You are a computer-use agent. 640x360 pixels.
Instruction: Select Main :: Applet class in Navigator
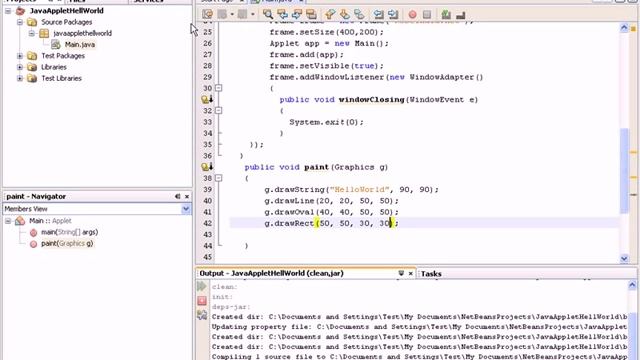pyautogui.click(x=50, y=221)
